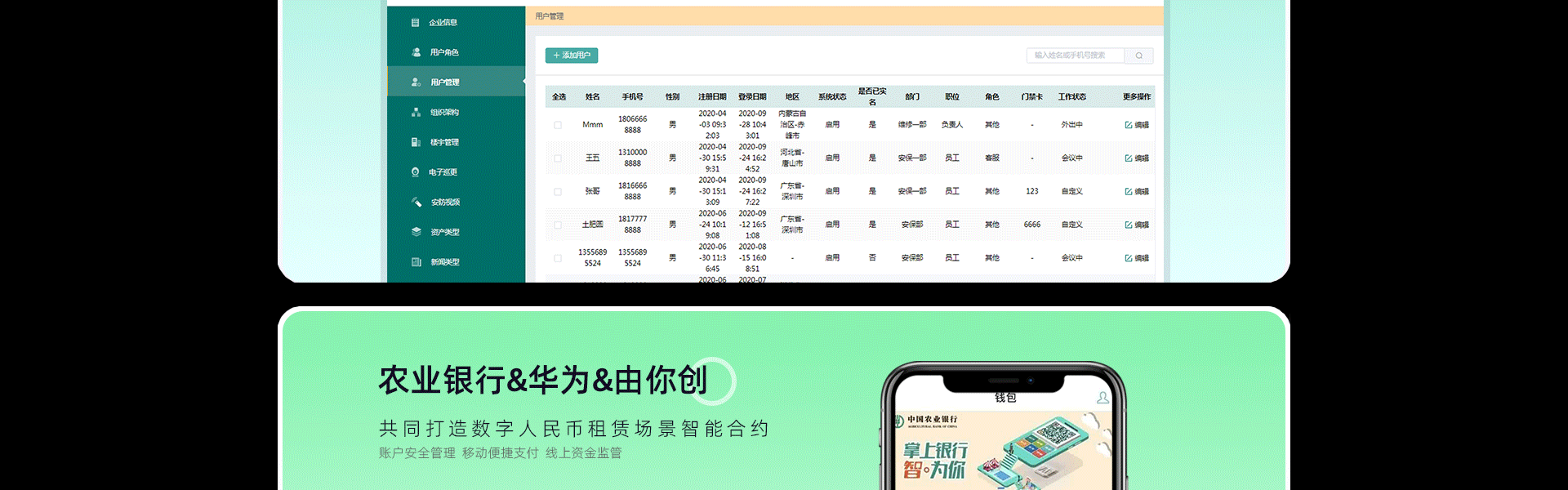
Task: Click the 手机号 column header
Action: pyautogui.click(x=632, y=97)
